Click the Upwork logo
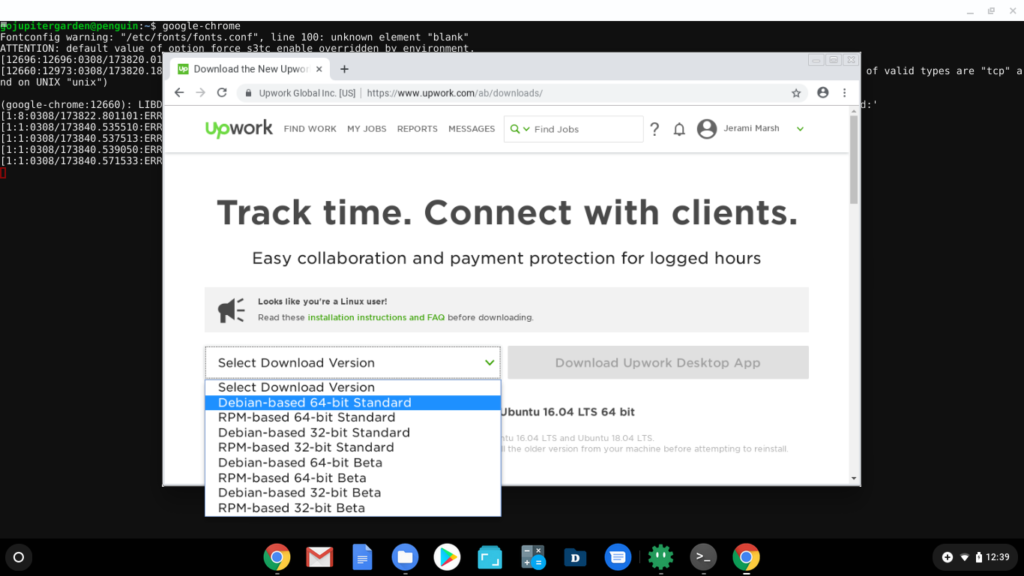Viewport: 1024px width, 576px height. pyautogui.click(x=238, y=129)
